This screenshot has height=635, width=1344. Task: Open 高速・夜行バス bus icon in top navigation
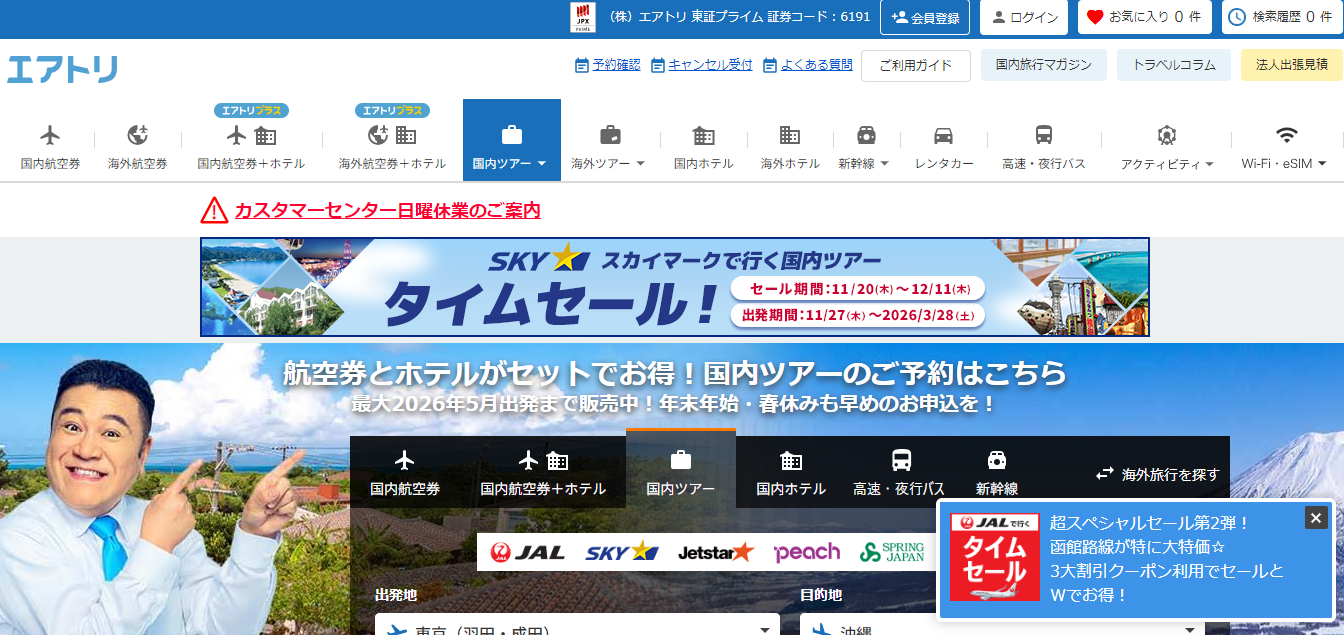[1043, 135]
